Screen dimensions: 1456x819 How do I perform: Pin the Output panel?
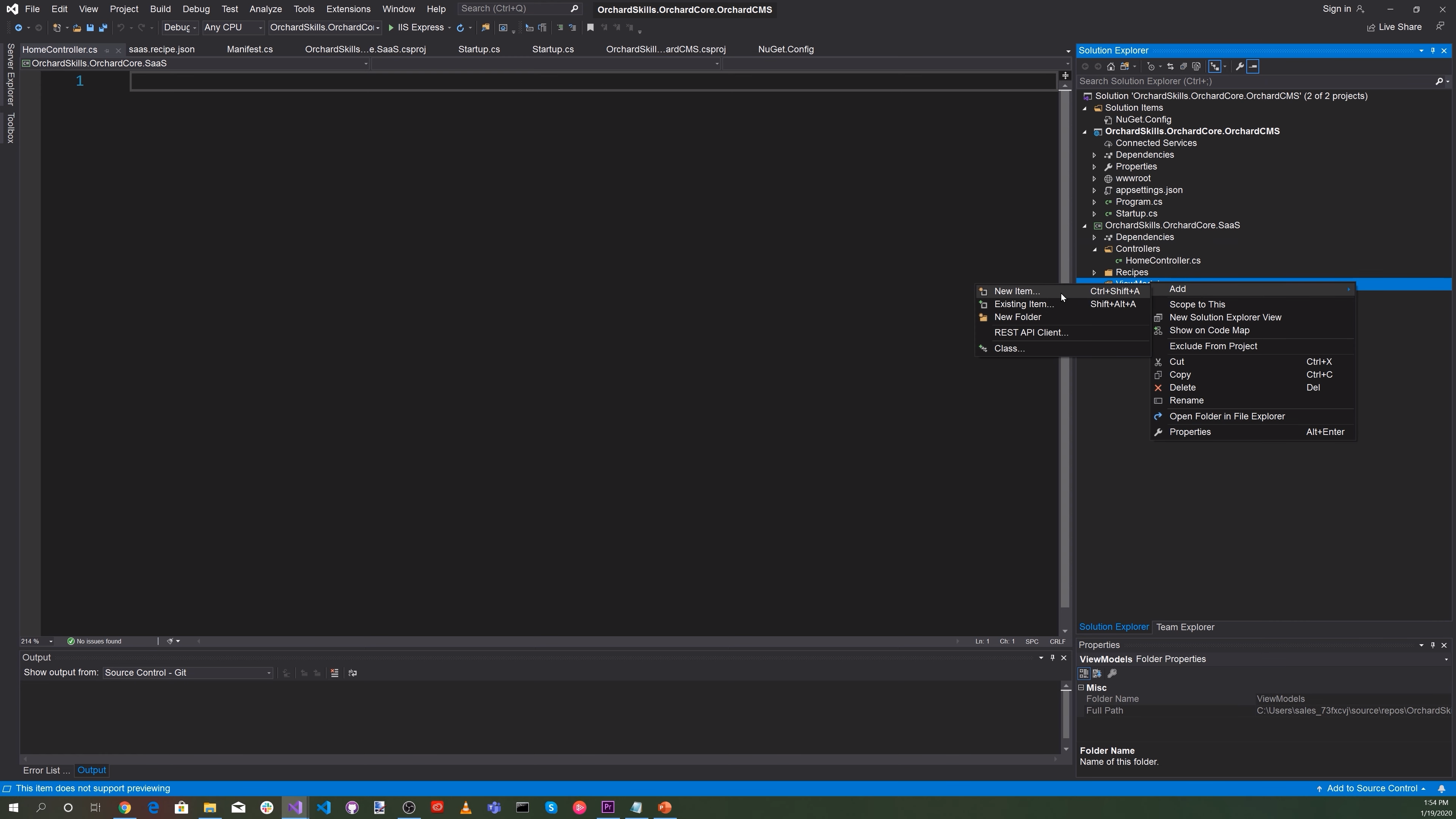1053,658
